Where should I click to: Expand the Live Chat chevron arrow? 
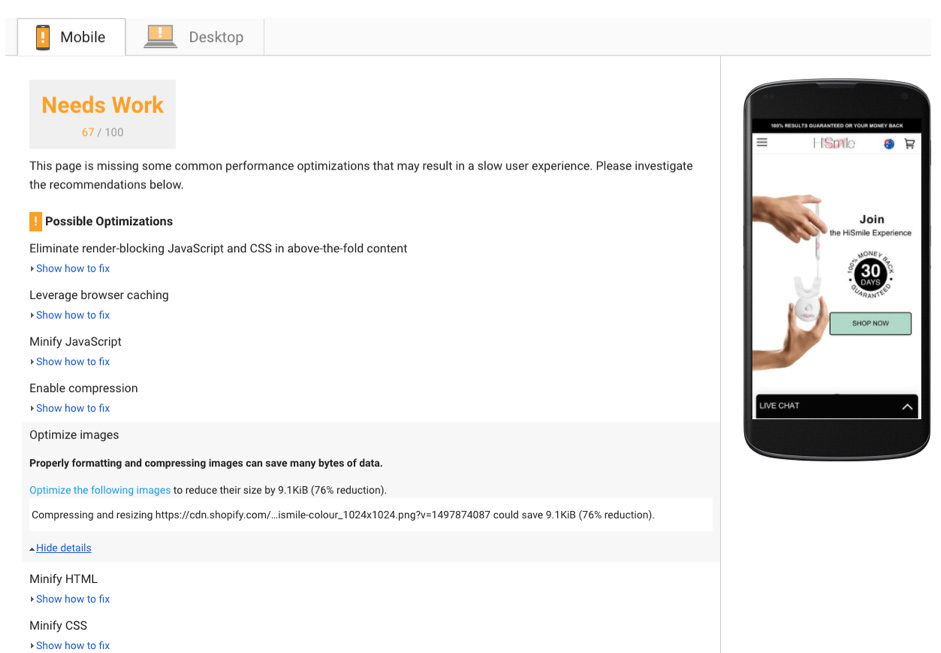point(907,406)
